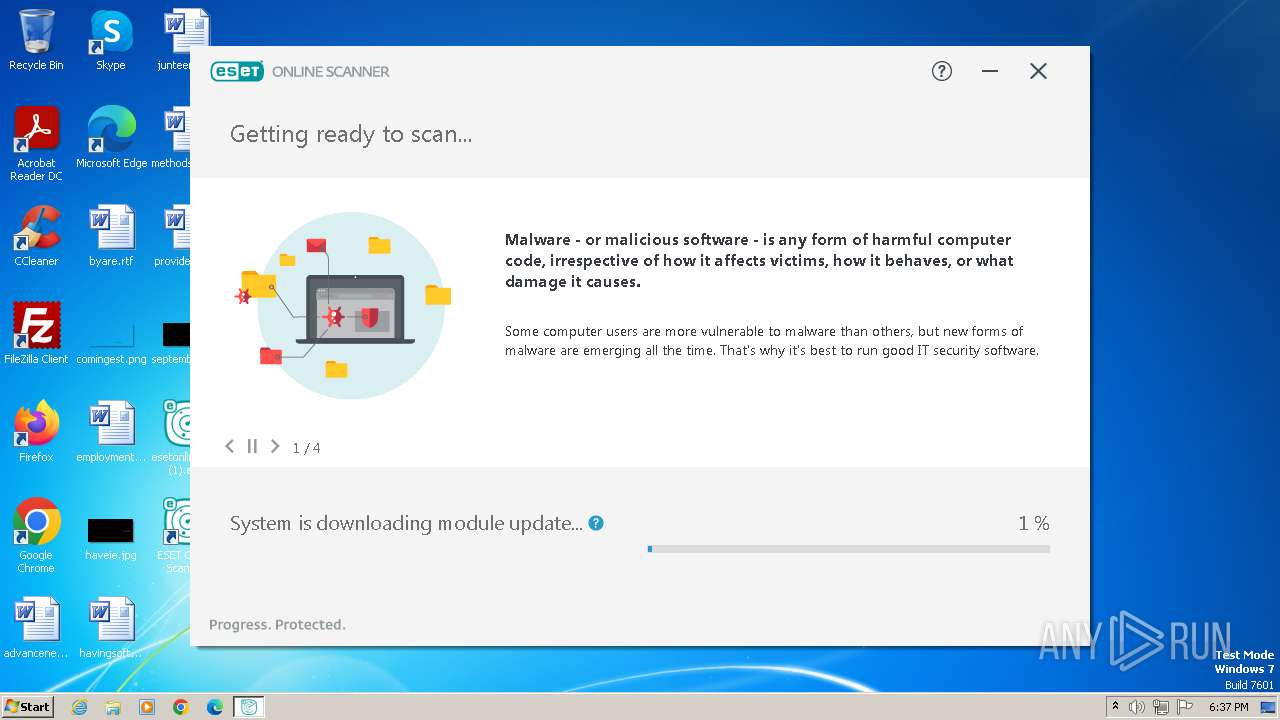Image resolution: width=1280 pixels, height=720 pixels.
Task: Click the '1 %' progress value
Action: (x=1034, y=523)
